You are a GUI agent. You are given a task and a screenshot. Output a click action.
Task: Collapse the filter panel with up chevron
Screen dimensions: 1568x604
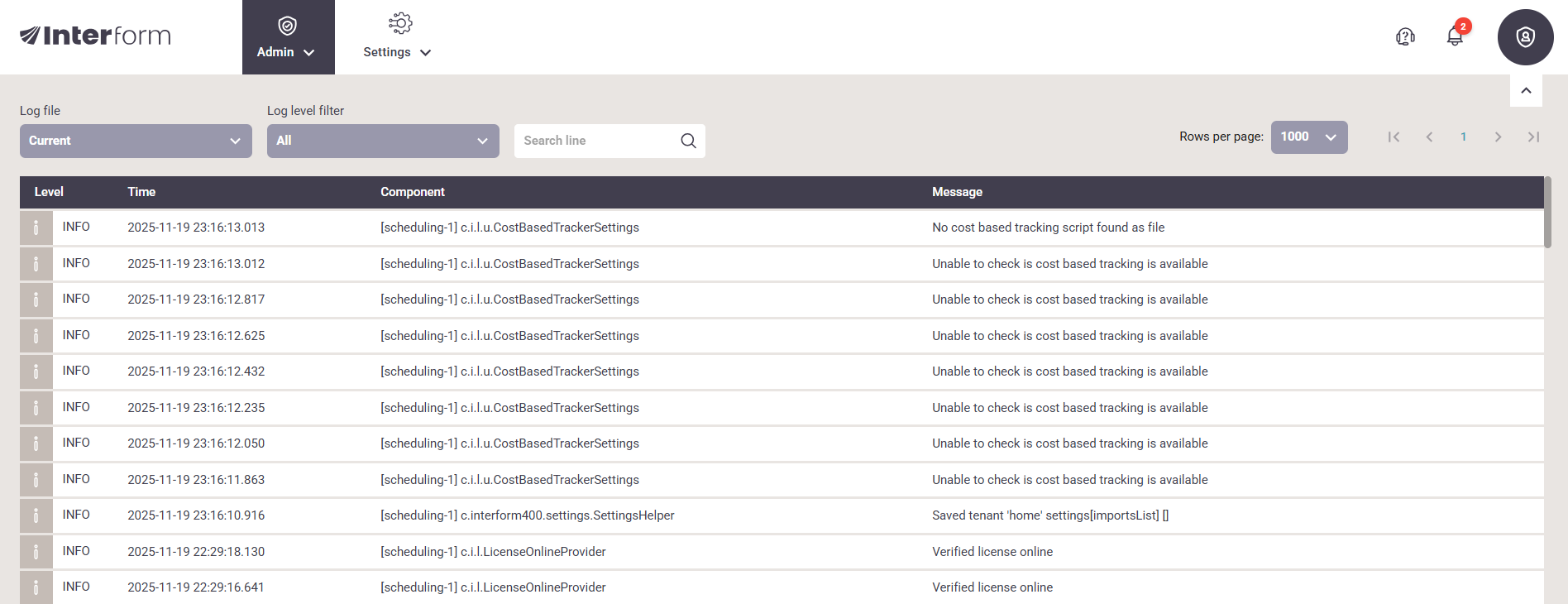(1526, 91)
